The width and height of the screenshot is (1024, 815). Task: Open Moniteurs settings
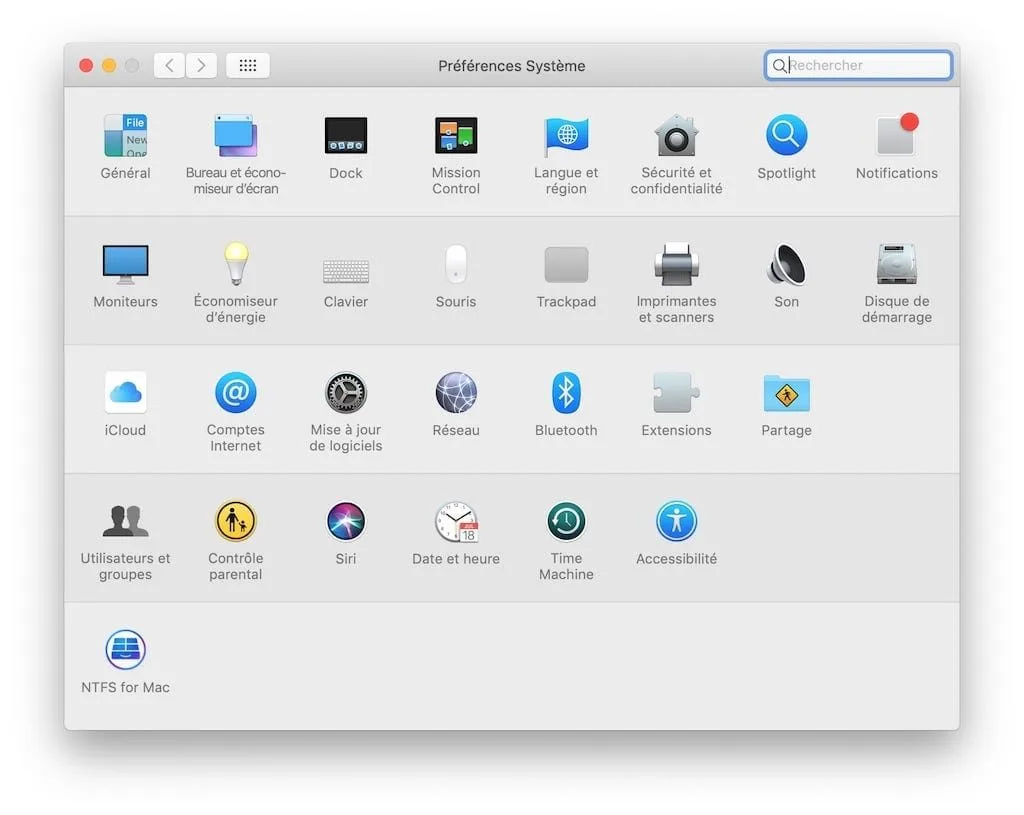click(125, 263)
